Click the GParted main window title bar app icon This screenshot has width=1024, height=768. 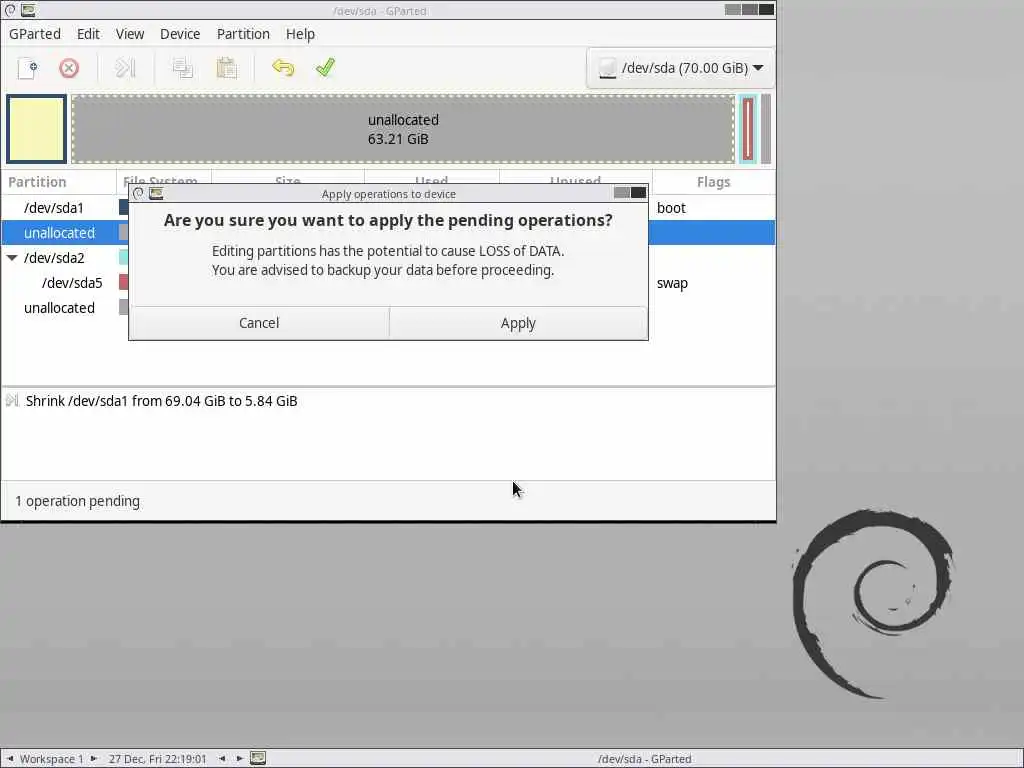pos(28,10)
